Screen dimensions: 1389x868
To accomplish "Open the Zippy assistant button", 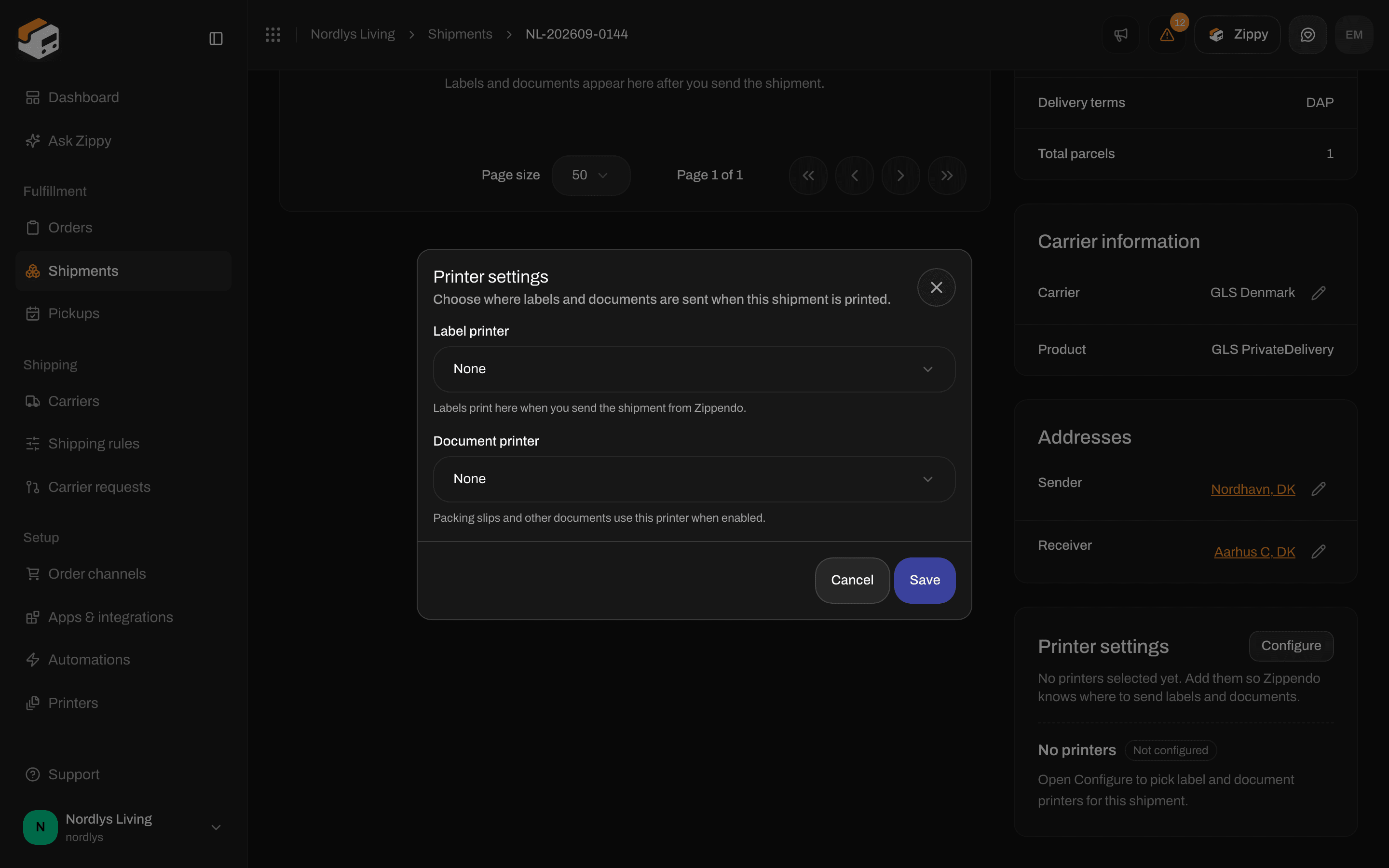I will pos(1238,35).
